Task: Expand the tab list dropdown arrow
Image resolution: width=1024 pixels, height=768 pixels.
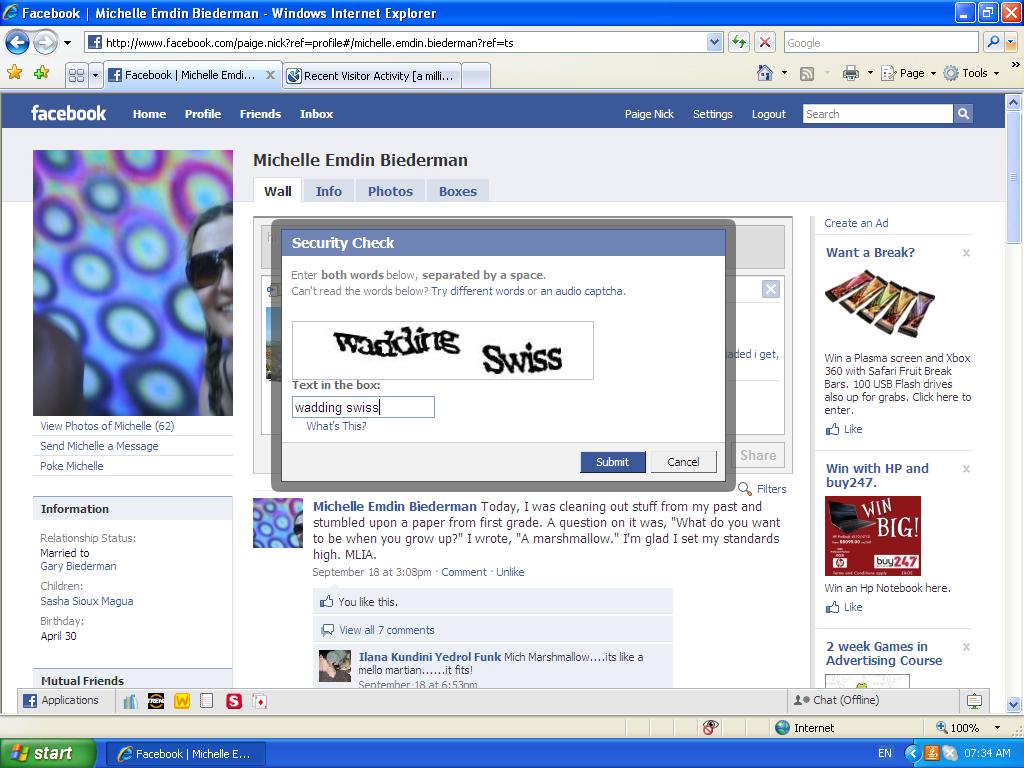Action: [x=95, y=75]
